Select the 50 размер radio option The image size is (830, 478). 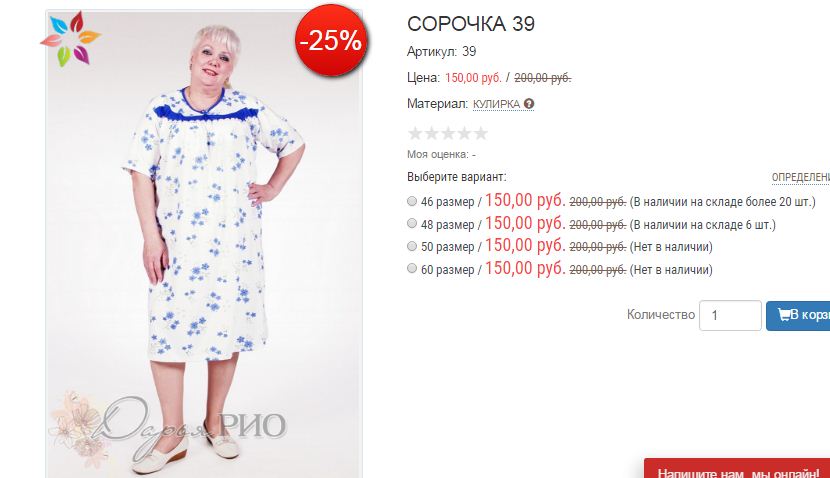(x=412, y=246)
